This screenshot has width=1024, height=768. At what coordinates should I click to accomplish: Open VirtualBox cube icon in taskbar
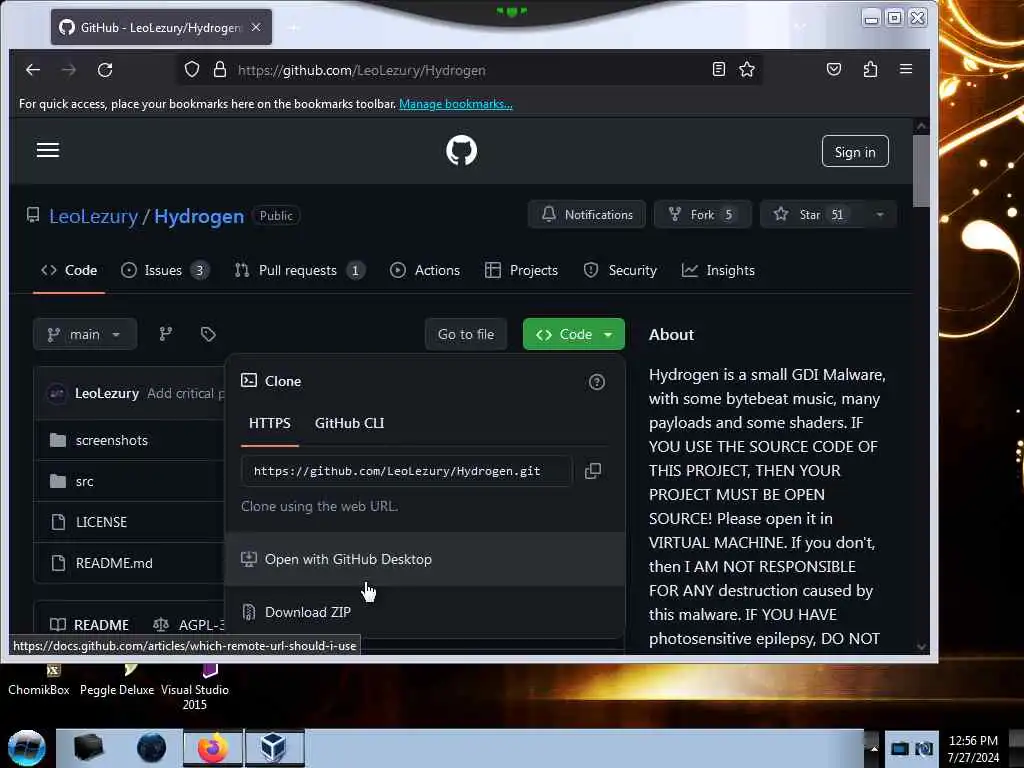coord(274,748)
